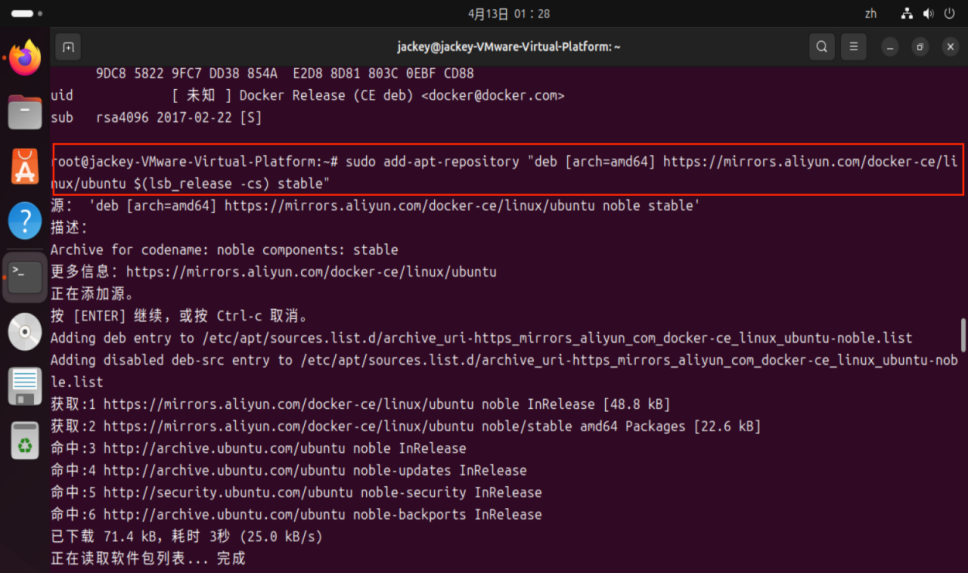Click the 按 [ENTER] 继续 prompt line
This screenshot has height=573, width=968.
179,316
